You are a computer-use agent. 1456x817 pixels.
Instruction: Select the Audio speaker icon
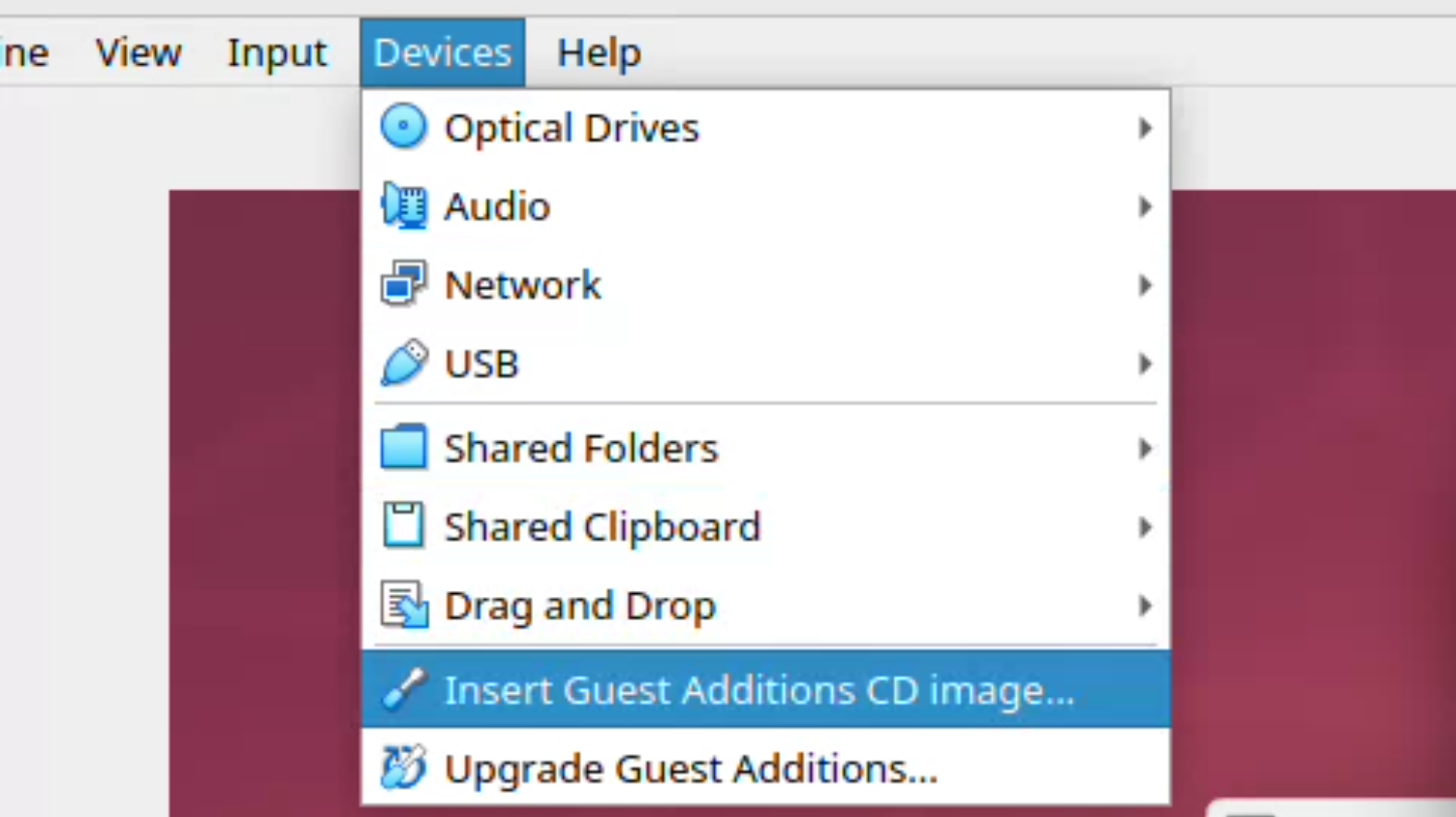tap(404, 205)
